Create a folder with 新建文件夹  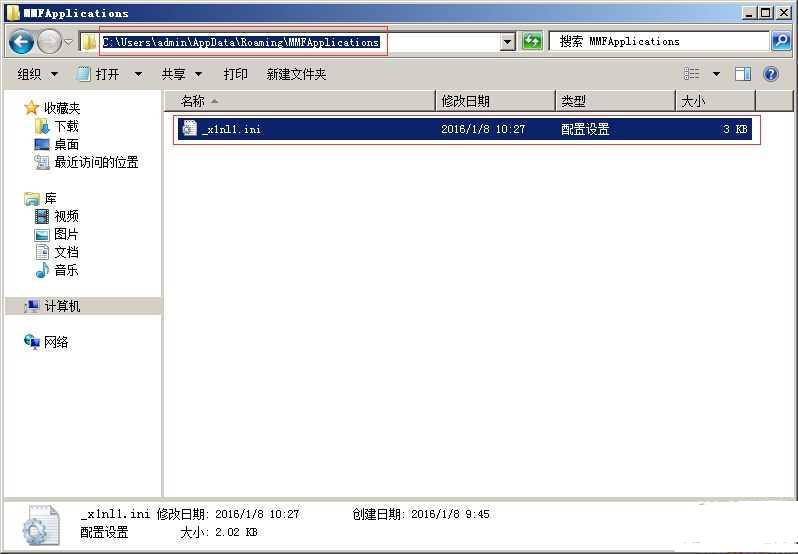tap(296, 74)
